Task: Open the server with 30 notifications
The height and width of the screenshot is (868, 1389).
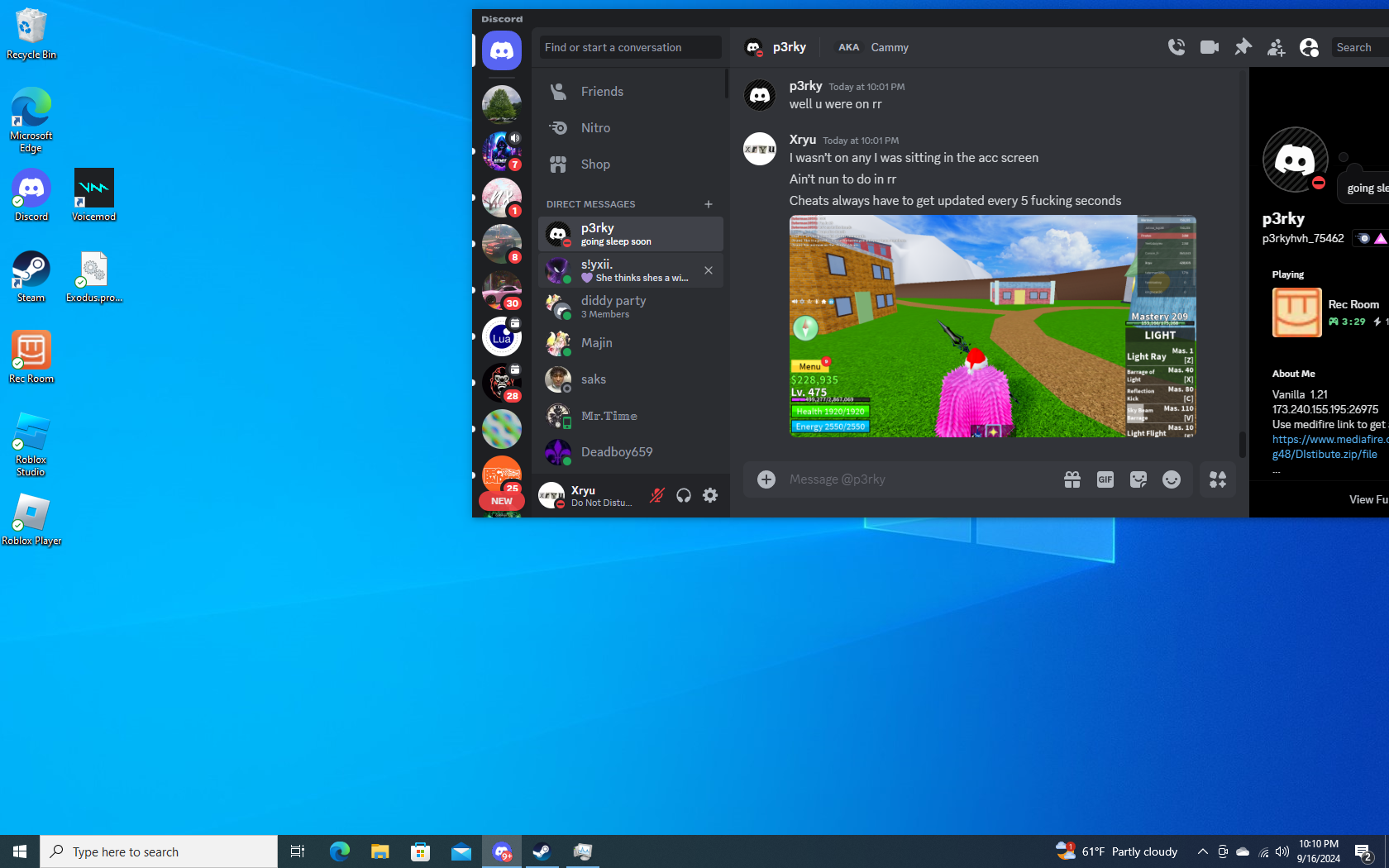Action: coord(502,290)
